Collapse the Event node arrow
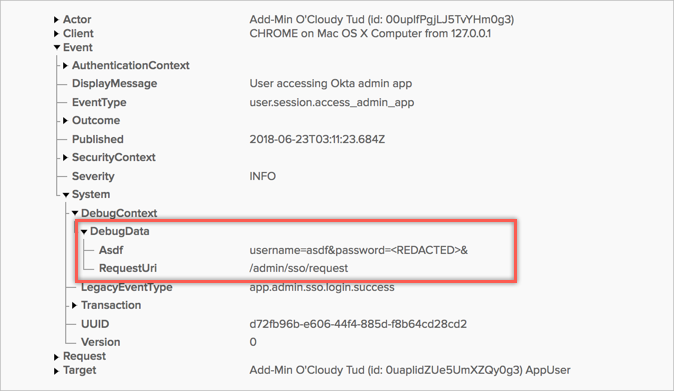This screenshot has height=391, width=674. coord(57,48)
